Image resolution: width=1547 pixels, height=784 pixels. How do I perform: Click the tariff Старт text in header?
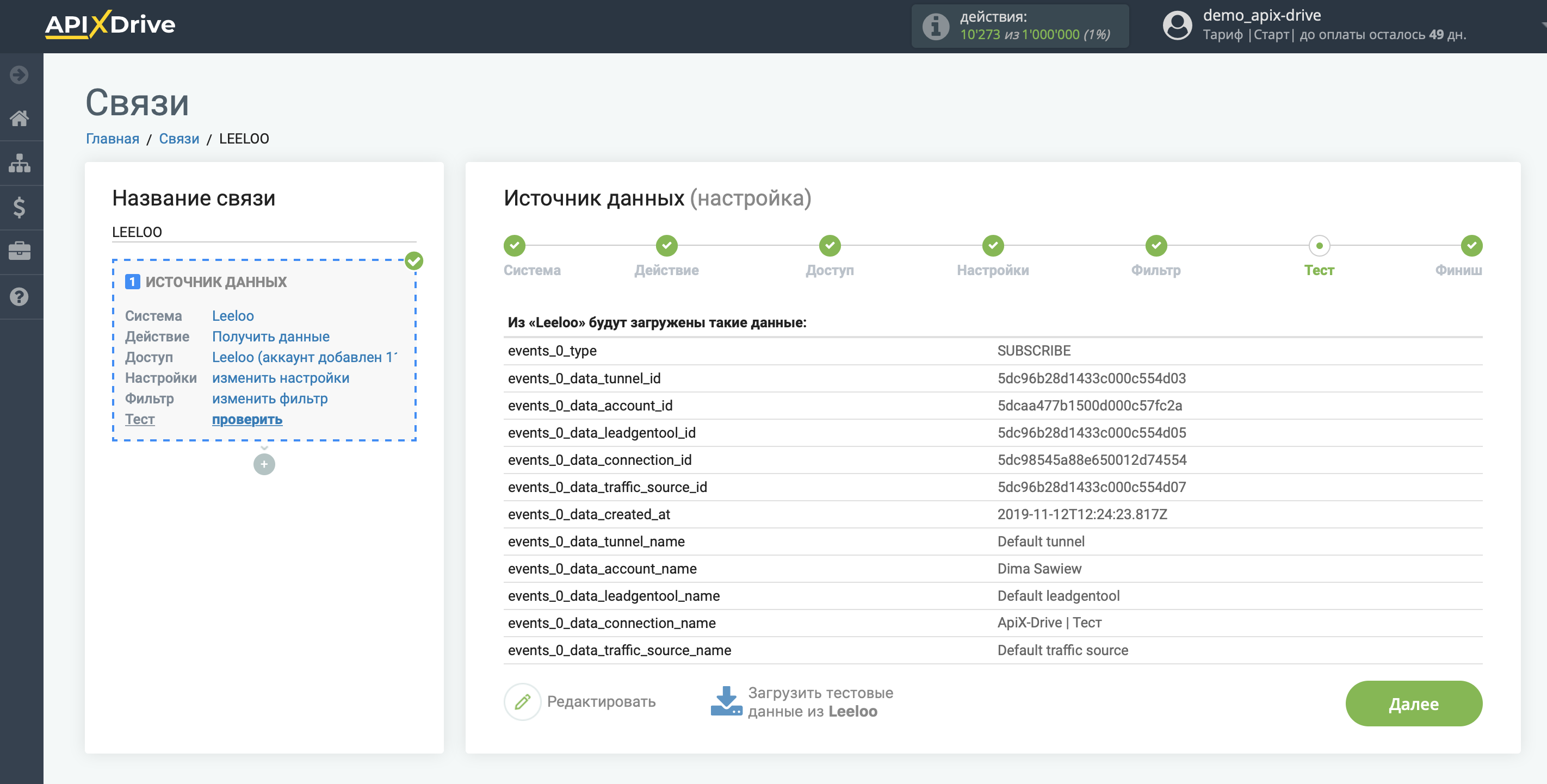coord(1271,35)
